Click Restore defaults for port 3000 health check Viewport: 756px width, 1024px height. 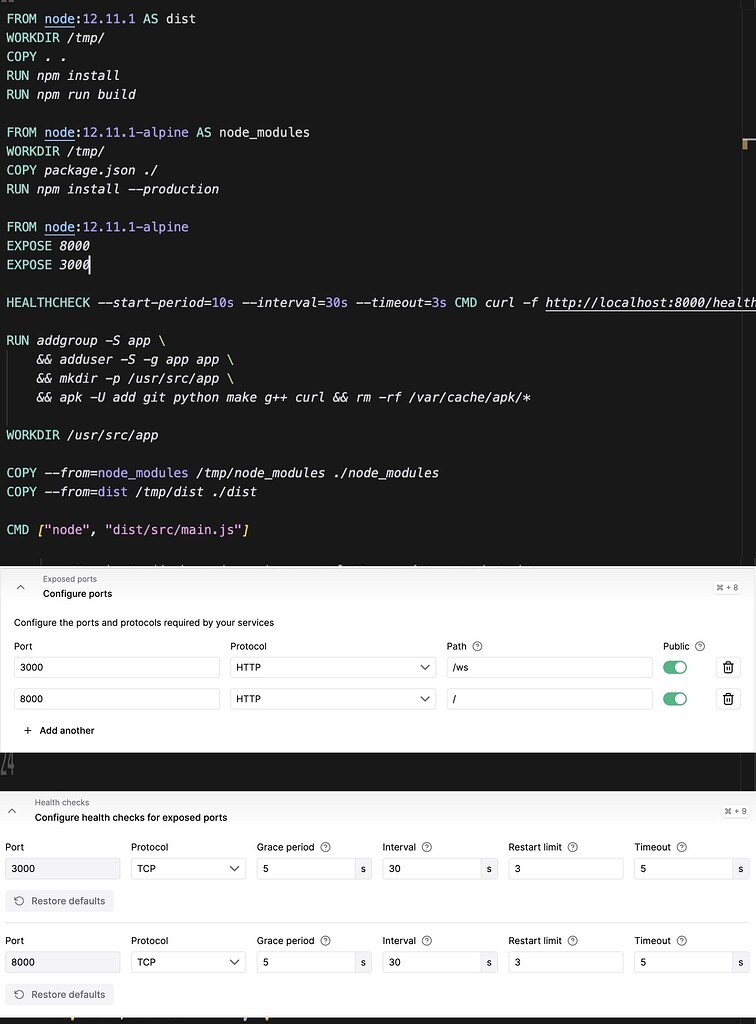pyautogui.click(x=60, y=900)
